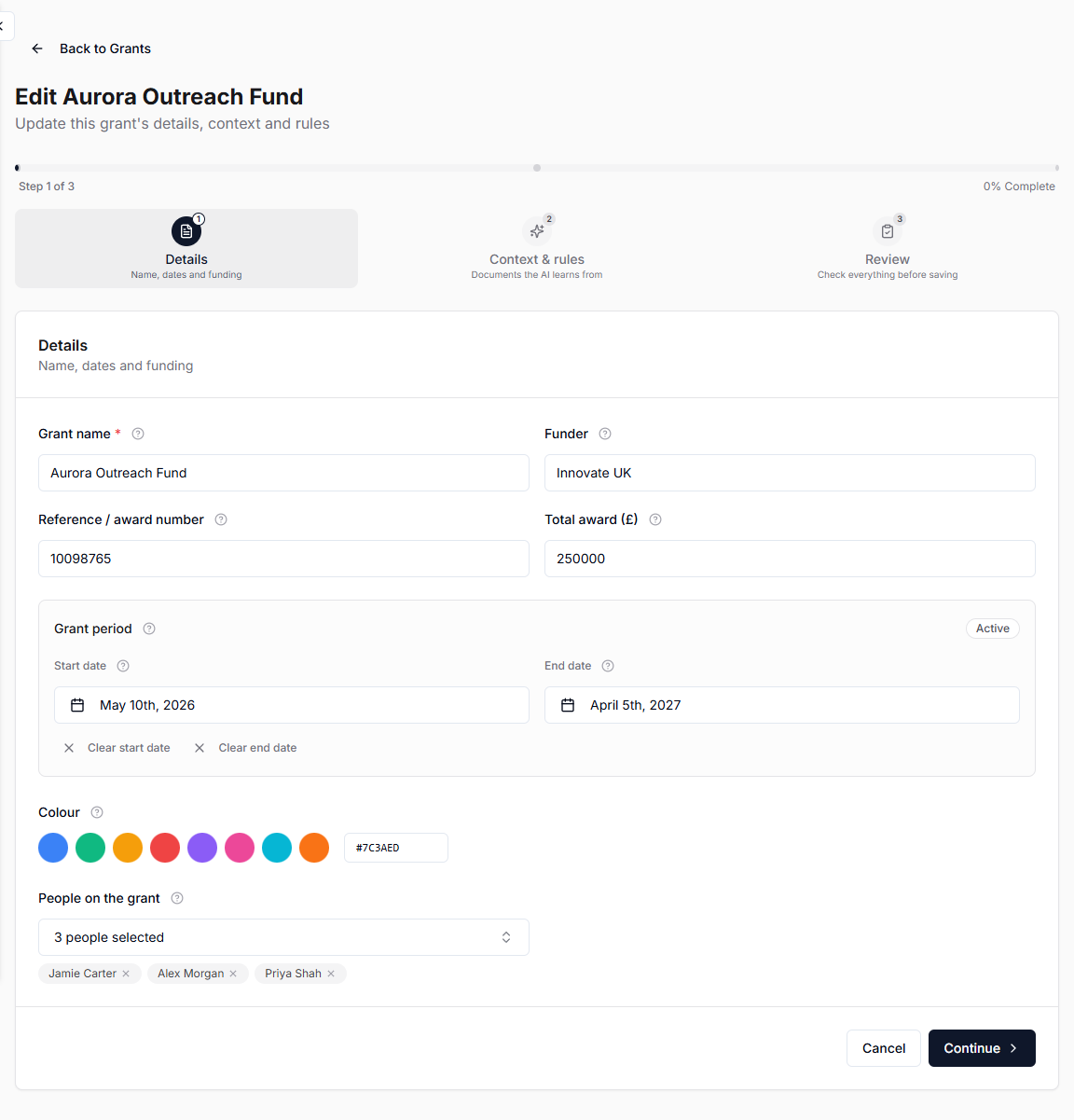
Task: Click the hex colour code field #7C3AED
Action: 396,848
